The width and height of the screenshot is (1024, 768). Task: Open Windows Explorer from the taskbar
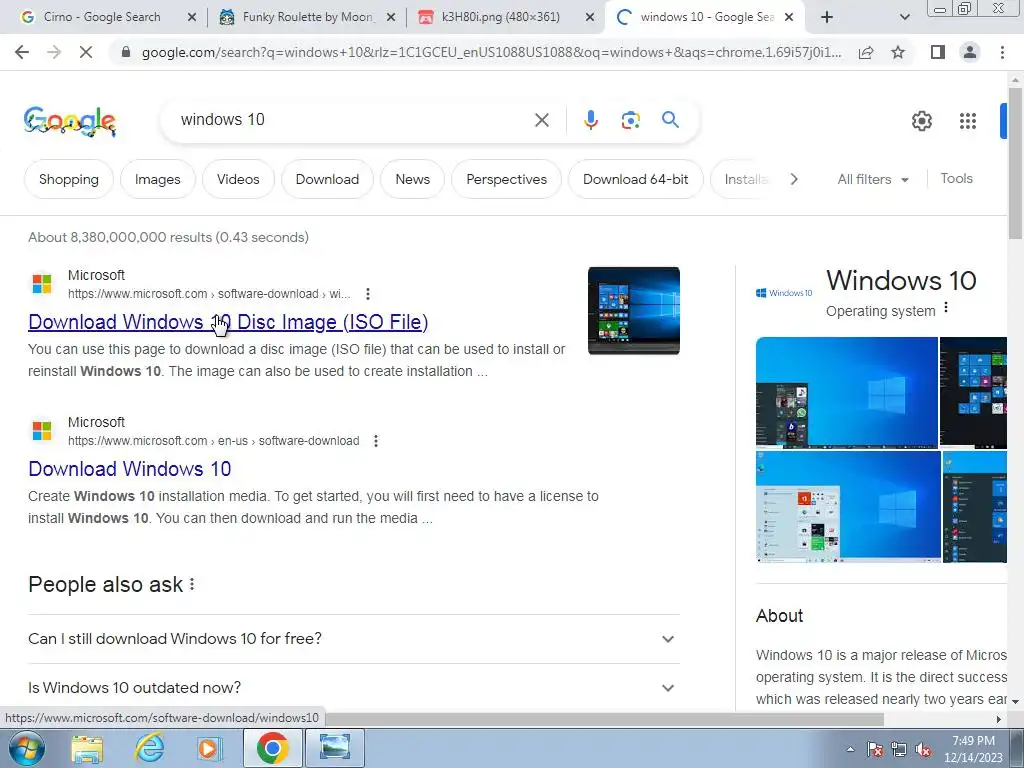pyautogui.click(x=87, y=749)
